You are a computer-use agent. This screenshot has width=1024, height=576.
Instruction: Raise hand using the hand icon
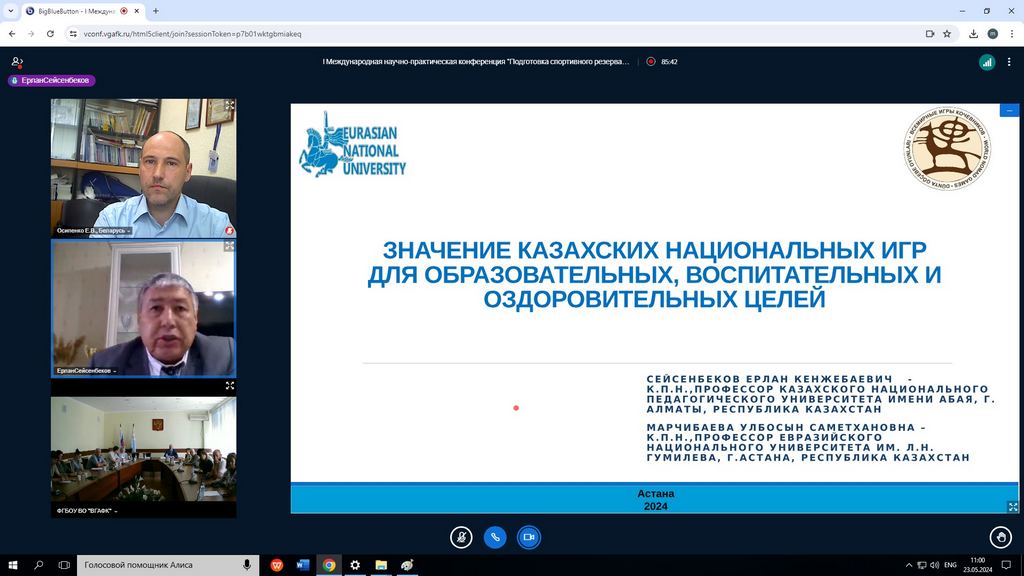pos(1000,537)
